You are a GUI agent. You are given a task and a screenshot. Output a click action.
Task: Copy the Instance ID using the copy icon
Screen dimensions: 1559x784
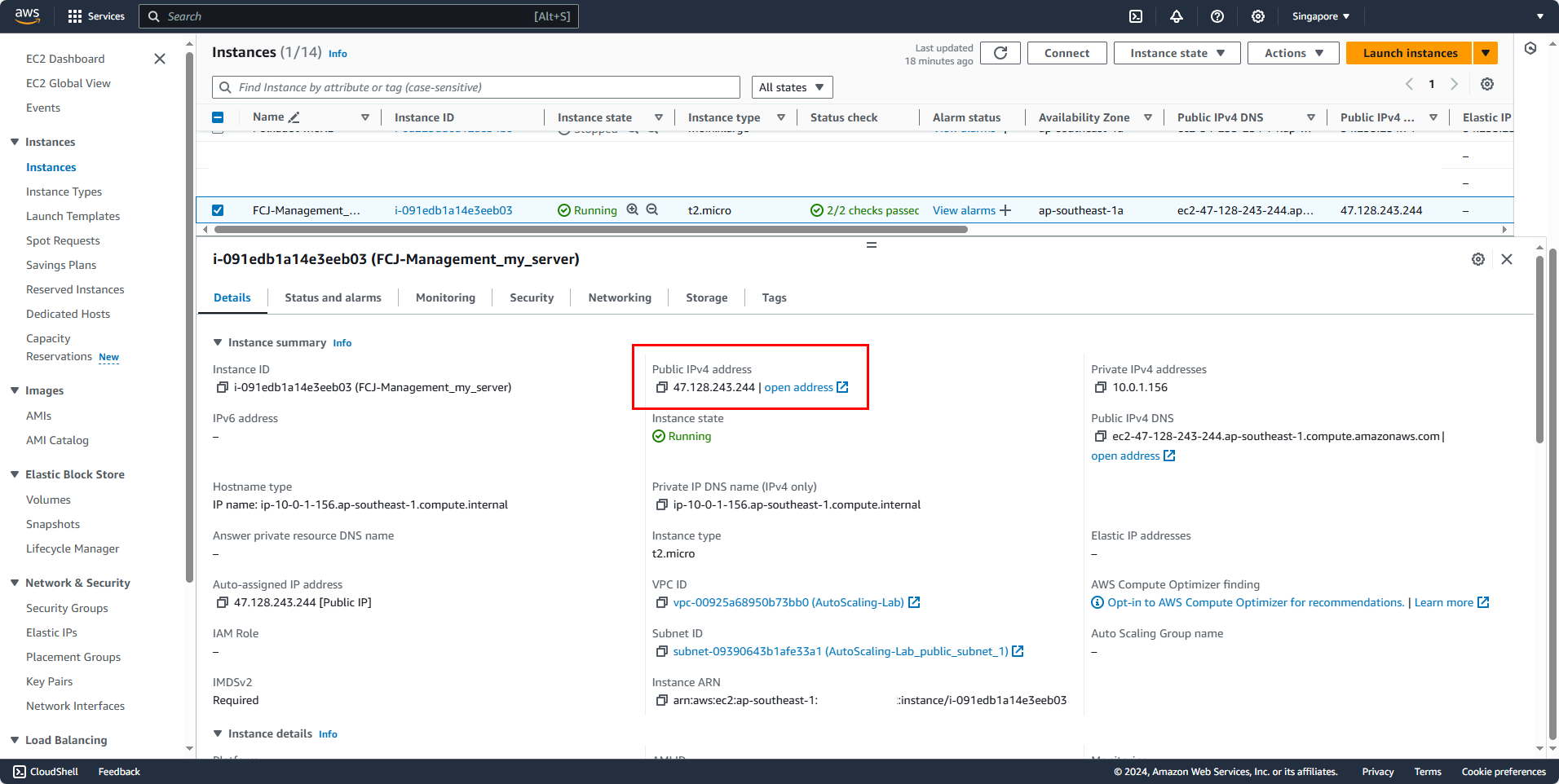tap(222, 387)
